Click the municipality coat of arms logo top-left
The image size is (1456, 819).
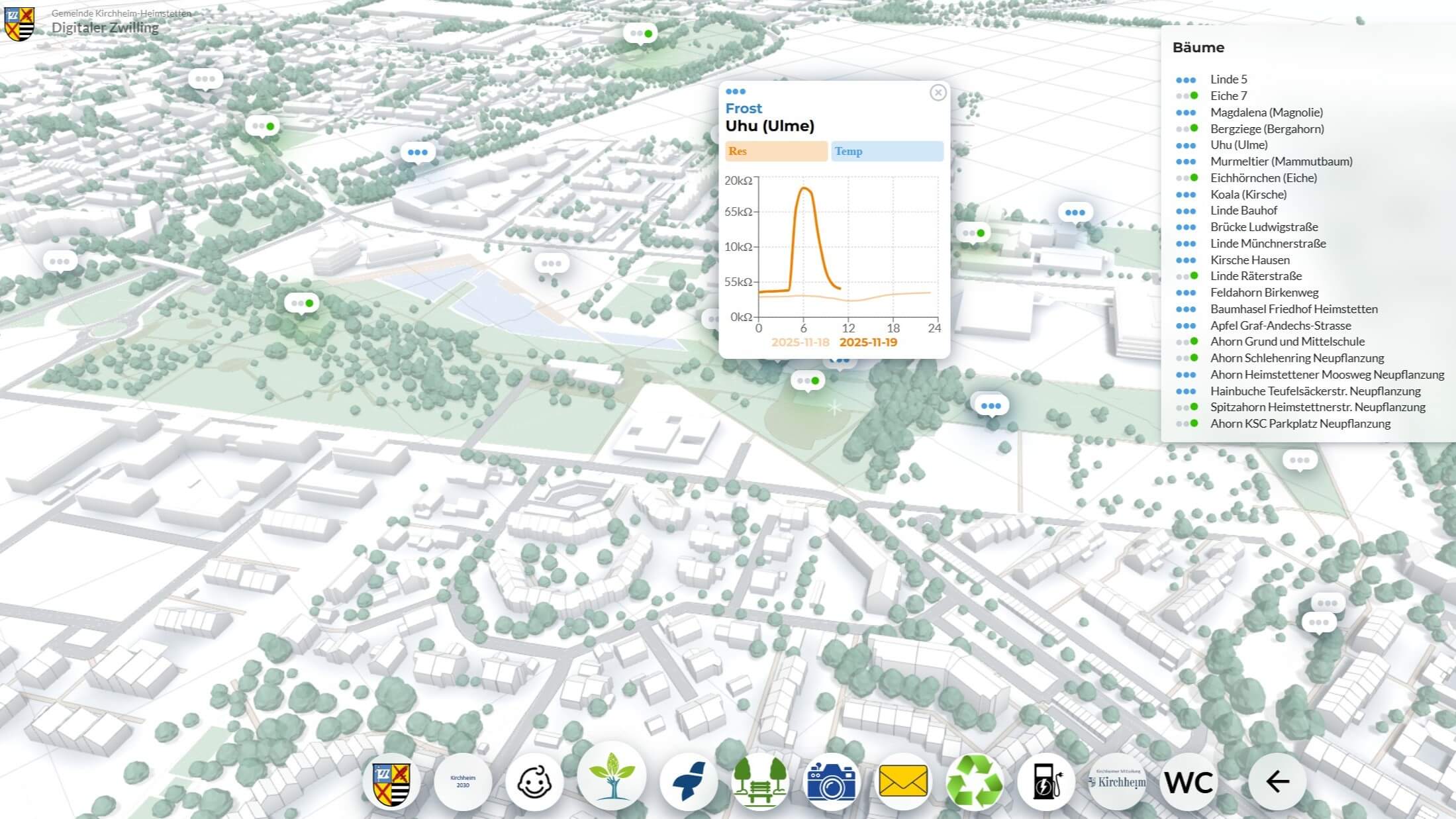20,24
